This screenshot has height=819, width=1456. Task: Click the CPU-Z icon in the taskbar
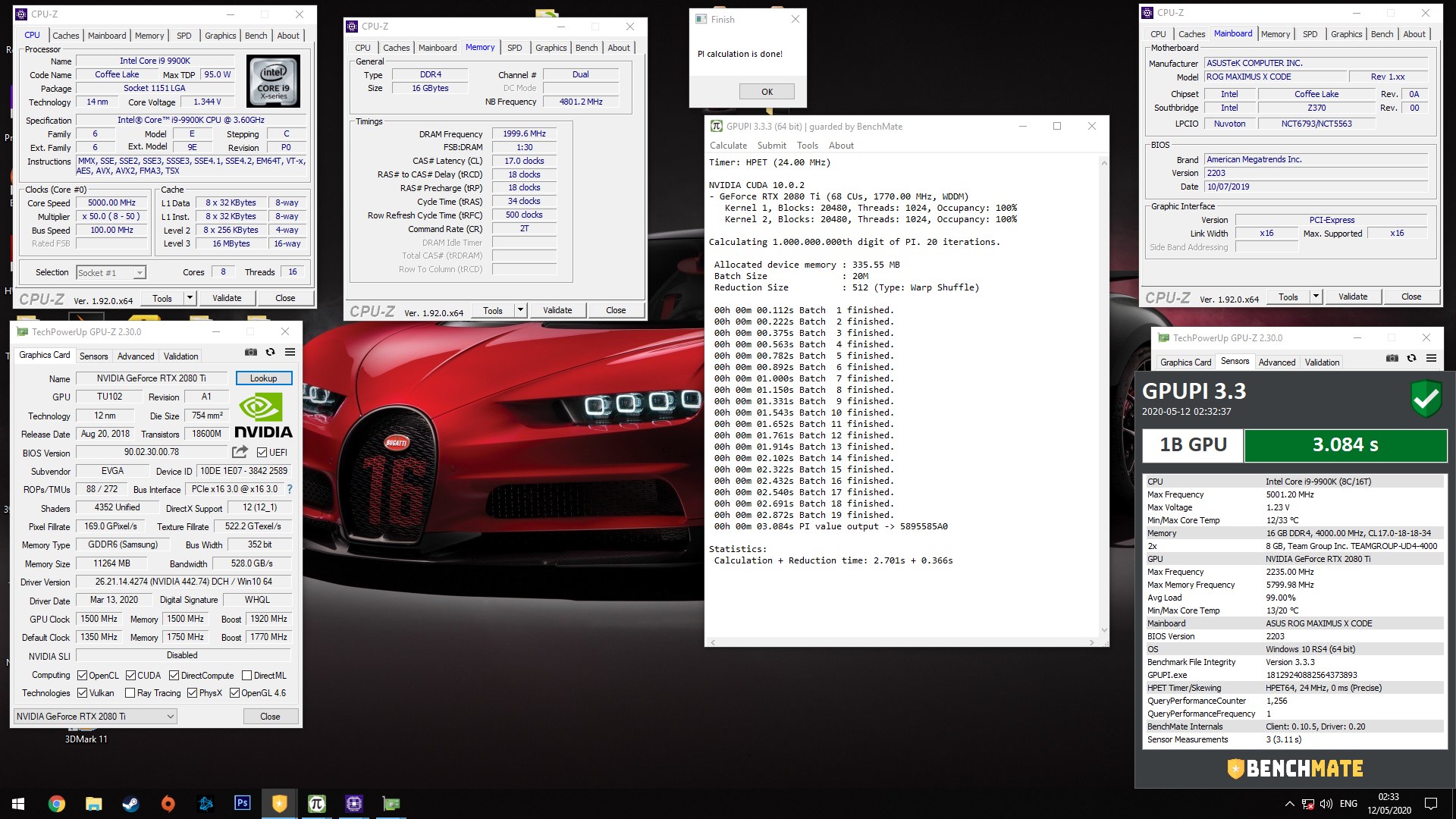353,803
